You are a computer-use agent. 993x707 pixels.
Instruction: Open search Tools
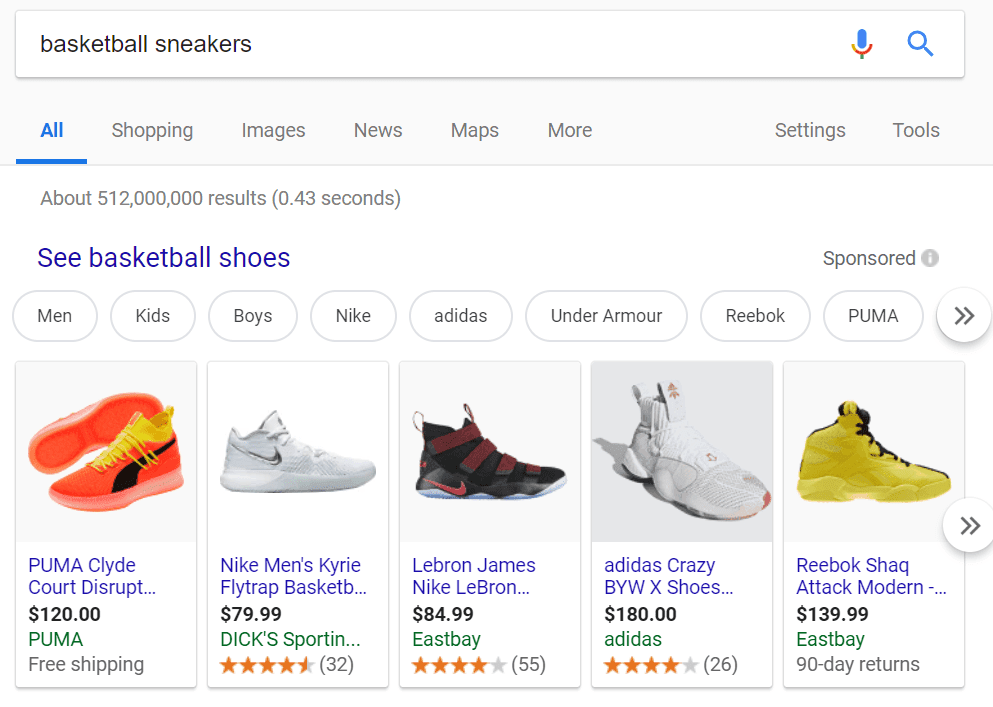pyautogui.click(x=916, y=131)
